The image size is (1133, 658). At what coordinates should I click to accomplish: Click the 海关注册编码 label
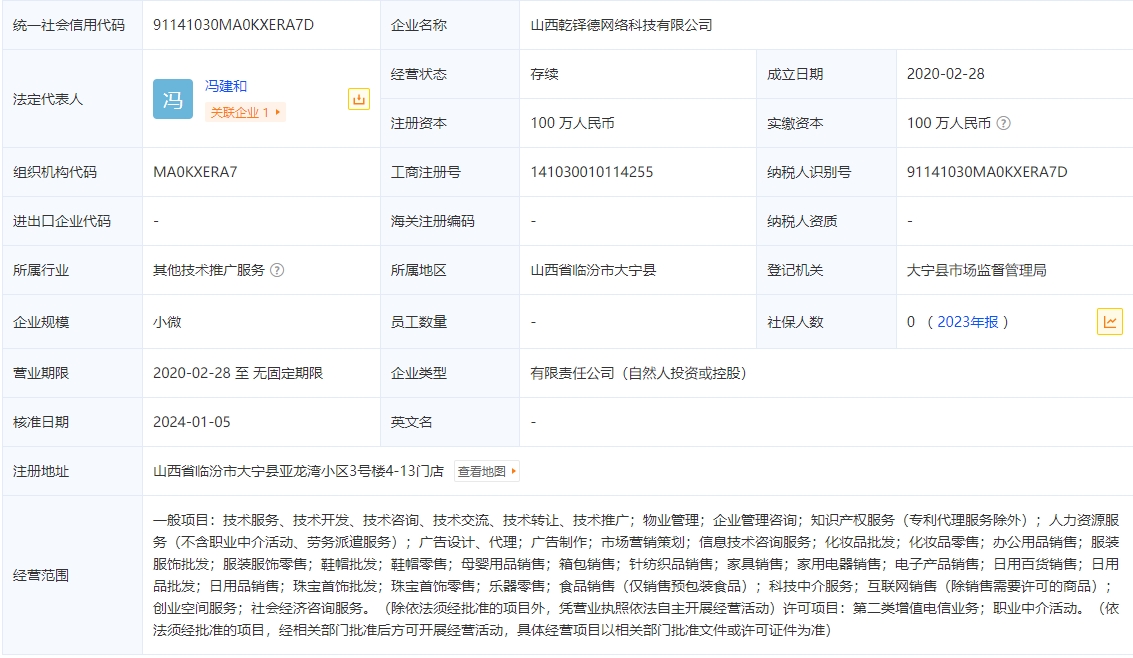point(432,222)
